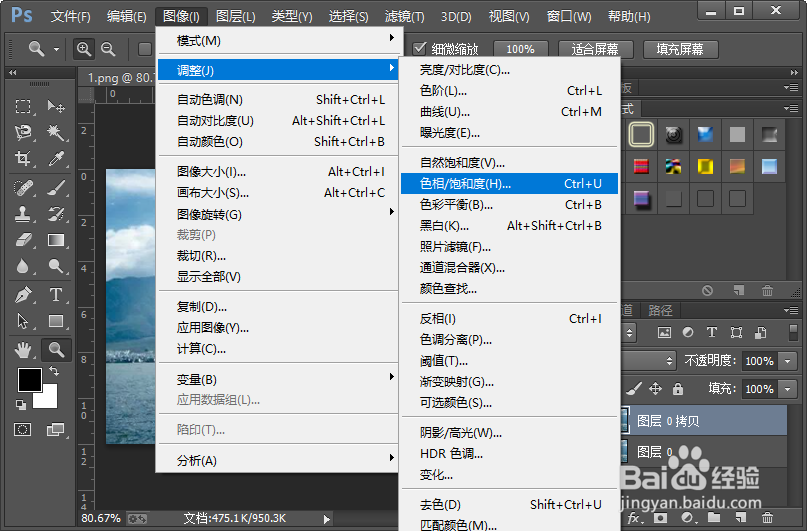Open the 填充 dropdown arrow
The height and width of the screenshot is (531, 807).
(x=787, y=388)
